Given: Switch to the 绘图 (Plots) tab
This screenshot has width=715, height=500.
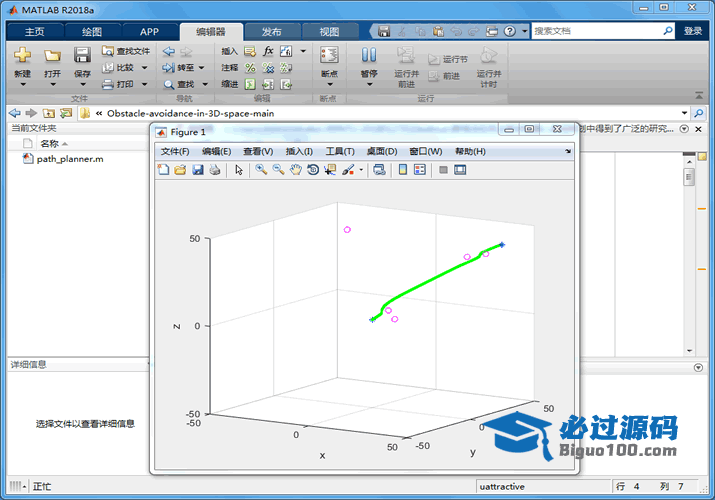Looking at the screenshot, I should pos(92,31).
